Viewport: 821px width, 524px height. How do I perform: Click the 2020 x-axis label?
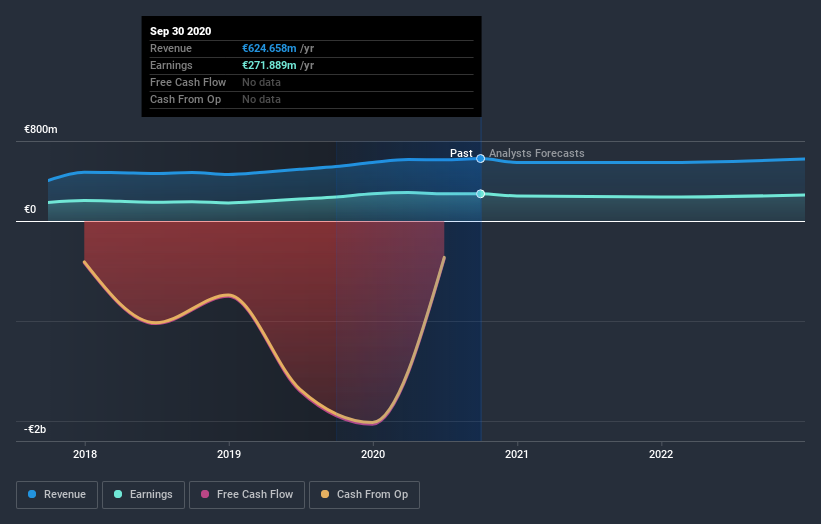tap(373, 454)
